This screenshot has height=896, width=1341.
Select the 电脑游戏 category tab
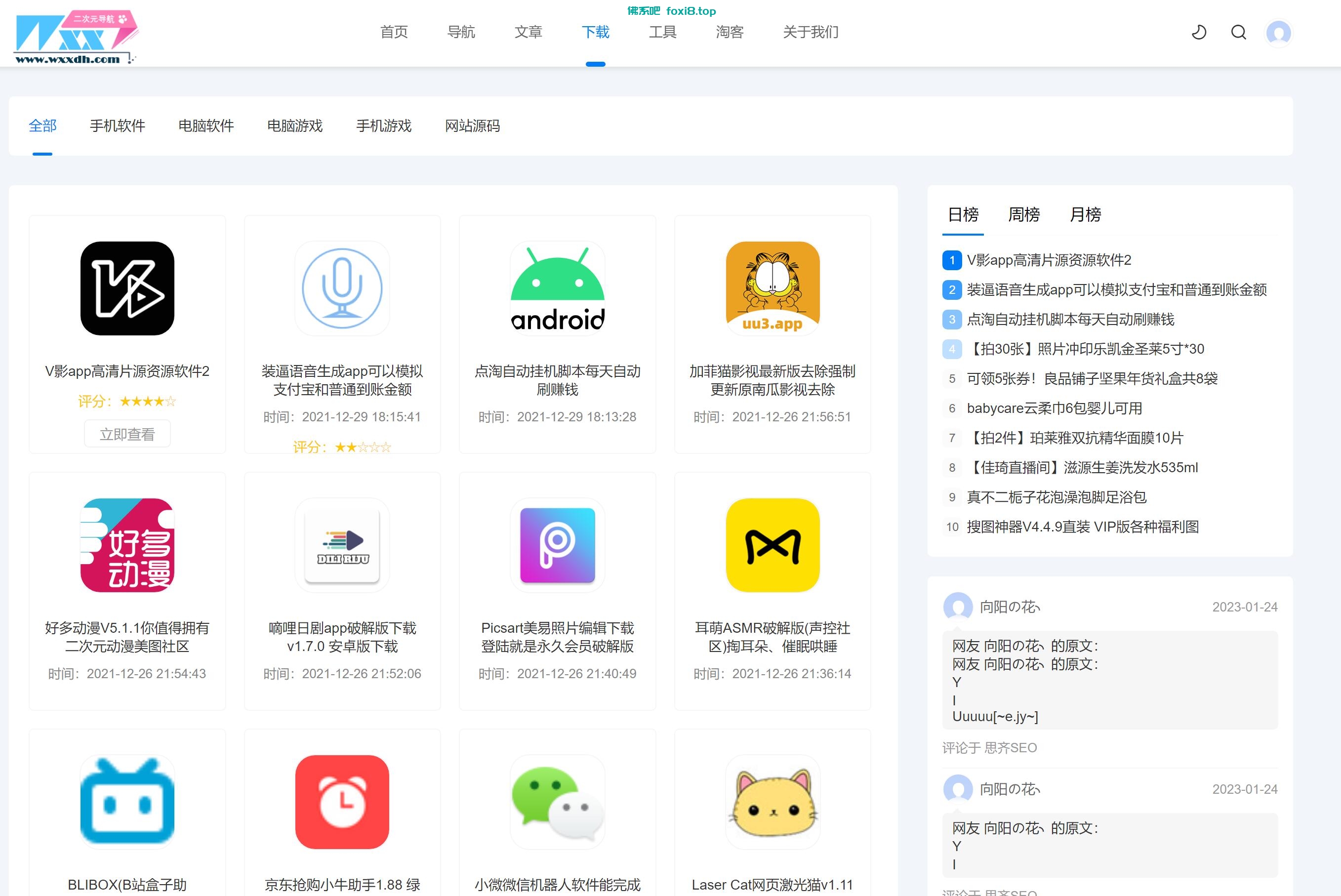[x=295, y=126]
